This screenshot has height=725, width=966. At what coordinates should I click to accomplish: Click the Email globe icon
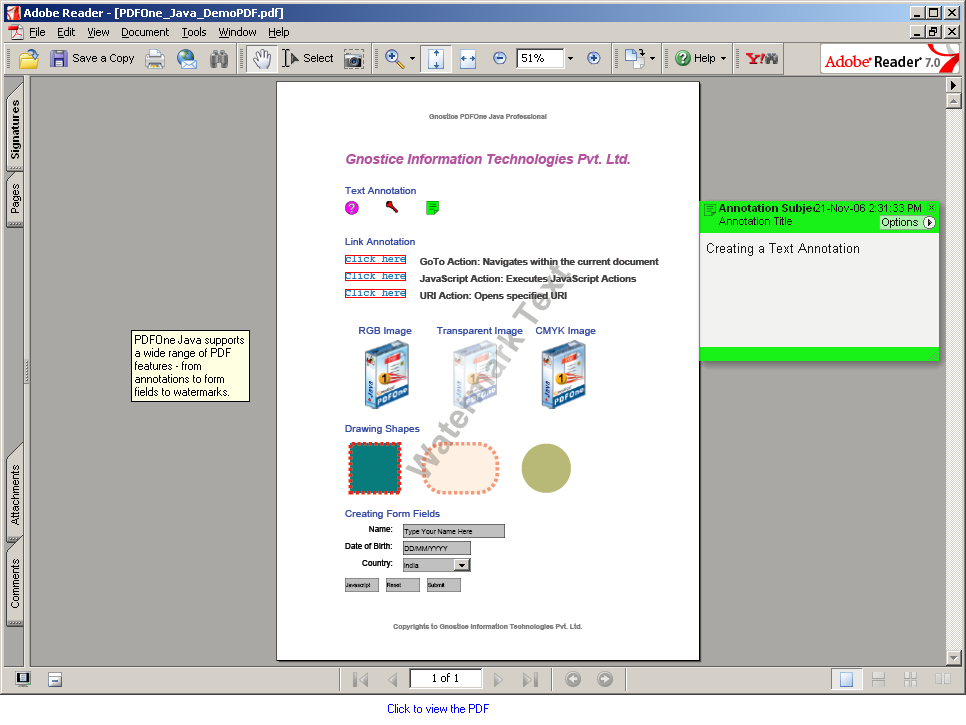pyautogui.click(x=187, y=59)
